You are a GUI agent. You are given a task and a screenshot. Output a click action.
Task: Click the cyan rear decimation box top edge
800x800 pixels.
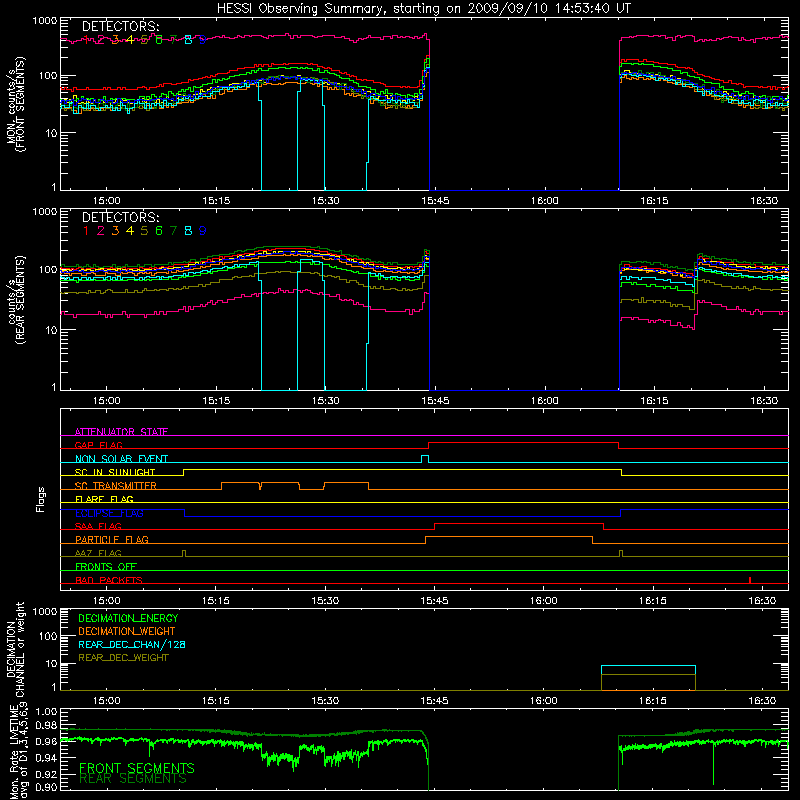(x=648, y=666)
